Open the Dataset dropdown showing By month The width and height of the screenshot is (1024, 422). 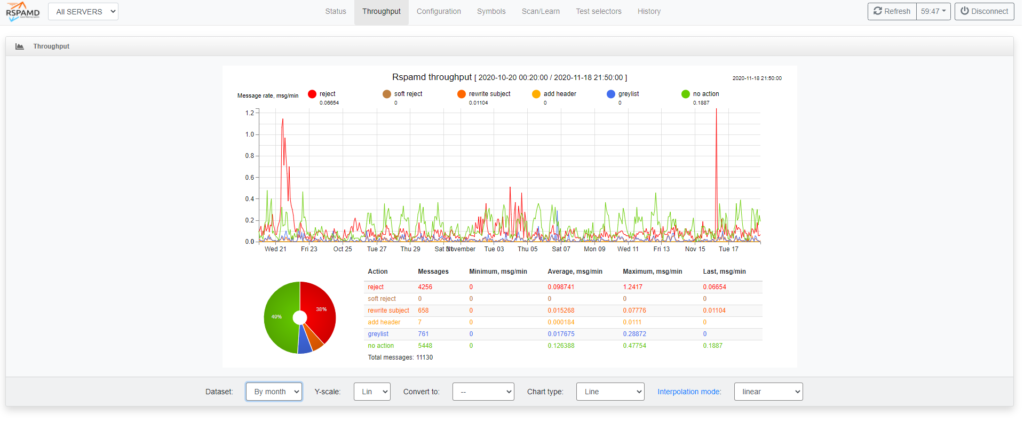coord(274,391)
